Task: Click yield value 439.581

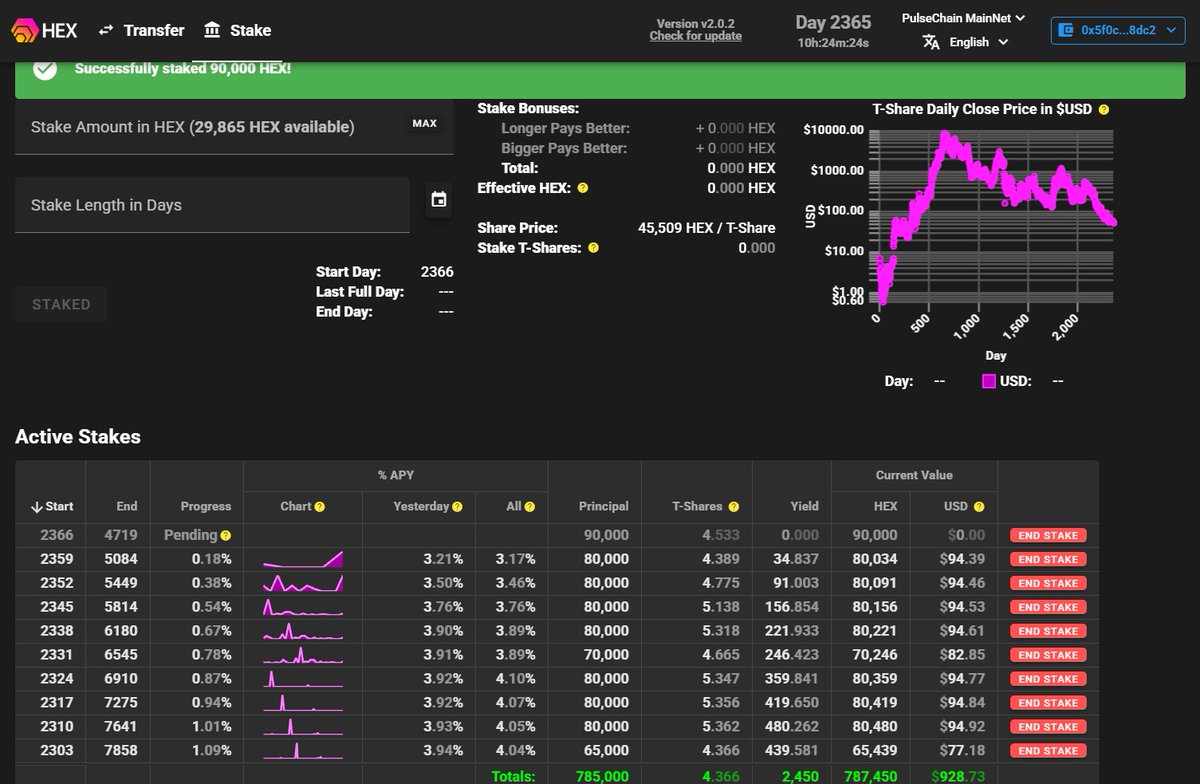Action: coord(793,751)
